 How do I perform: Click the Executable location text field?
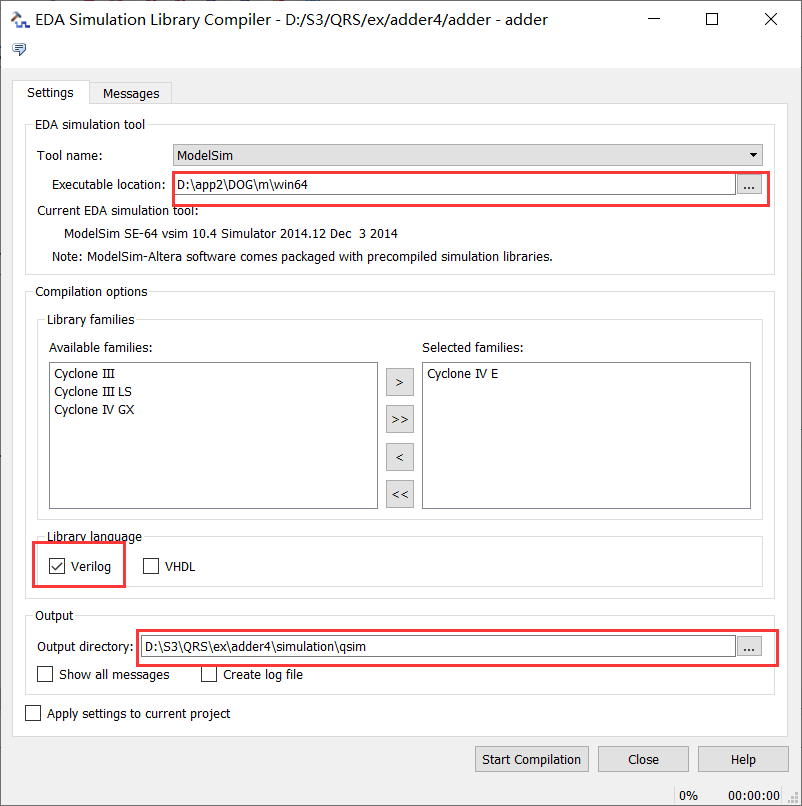click(x=454, y=185)
